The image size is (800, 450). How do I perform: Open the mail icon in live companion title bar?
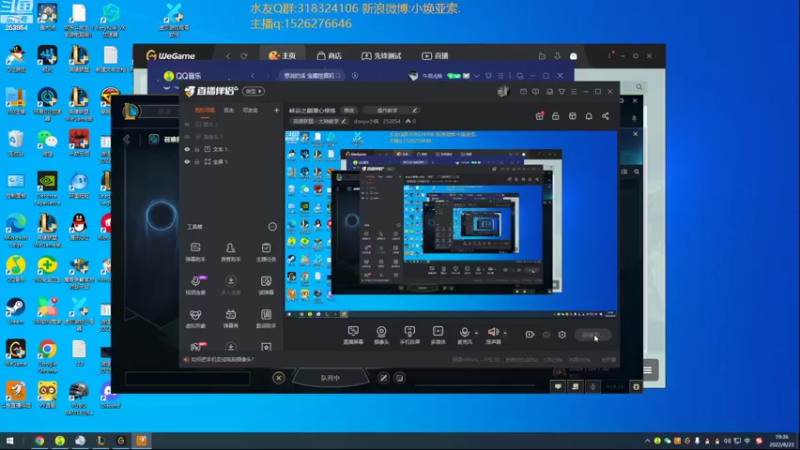coord(523,91)
